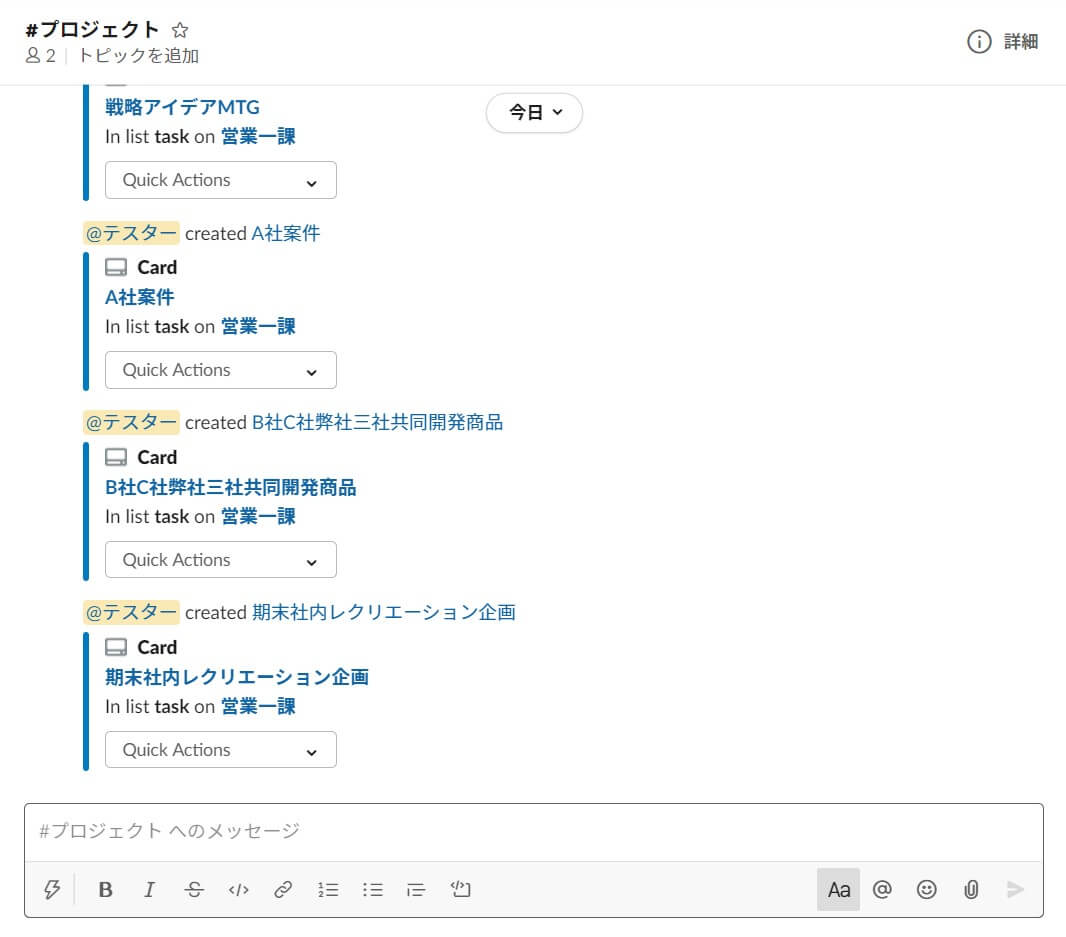
Task: Expand Quick Actions for A社案件 card
Action: (x=220, y=370)
